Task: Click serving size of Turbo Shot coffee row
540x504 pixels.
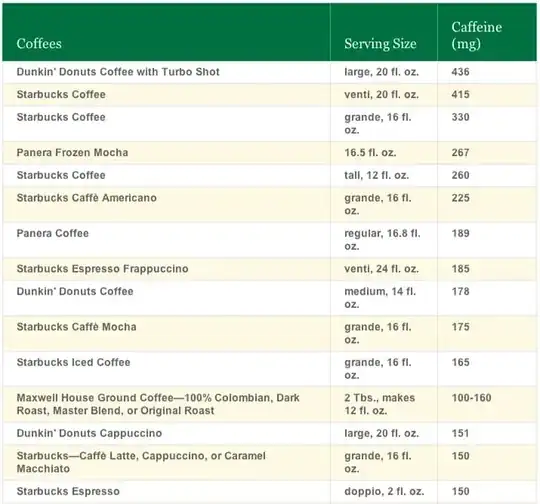Action: click(381, 72)
